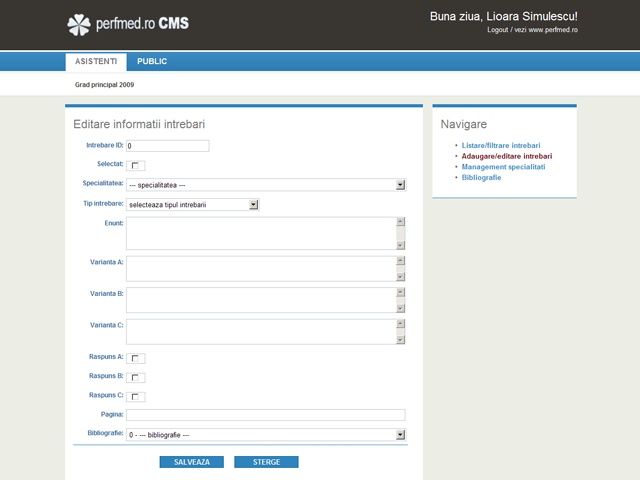640x480 pixels.
Task: Click the perfmed.ro CMS logo
Action: click(127, 23)
